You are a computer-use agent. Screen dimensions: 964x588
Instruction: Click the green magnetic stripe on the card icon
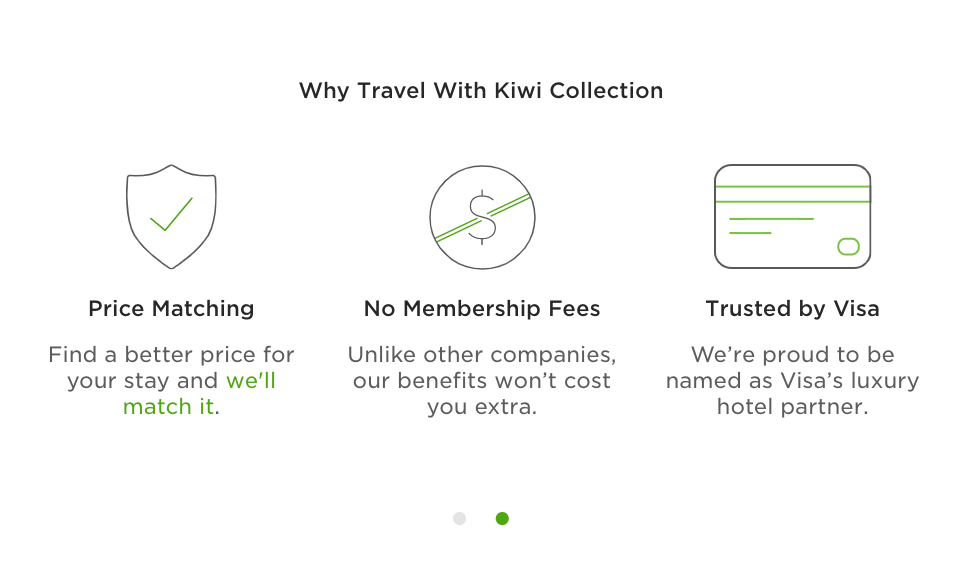pyautogui.click(x=793, y=194)
